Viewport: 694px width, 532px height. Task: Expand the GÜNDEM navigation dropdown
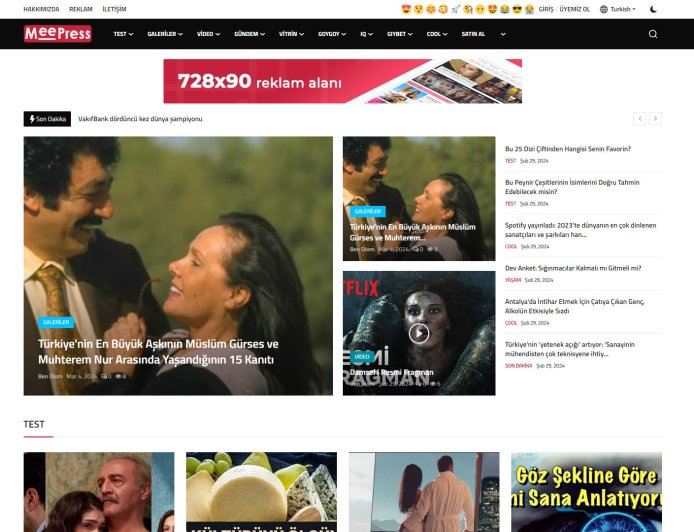[249, 34]
